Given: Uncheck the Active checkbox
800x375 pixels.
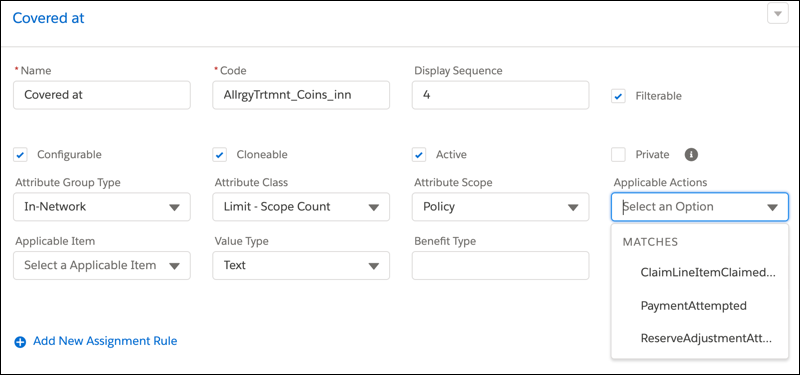Looking at the screenshot, I should (419, 155).
